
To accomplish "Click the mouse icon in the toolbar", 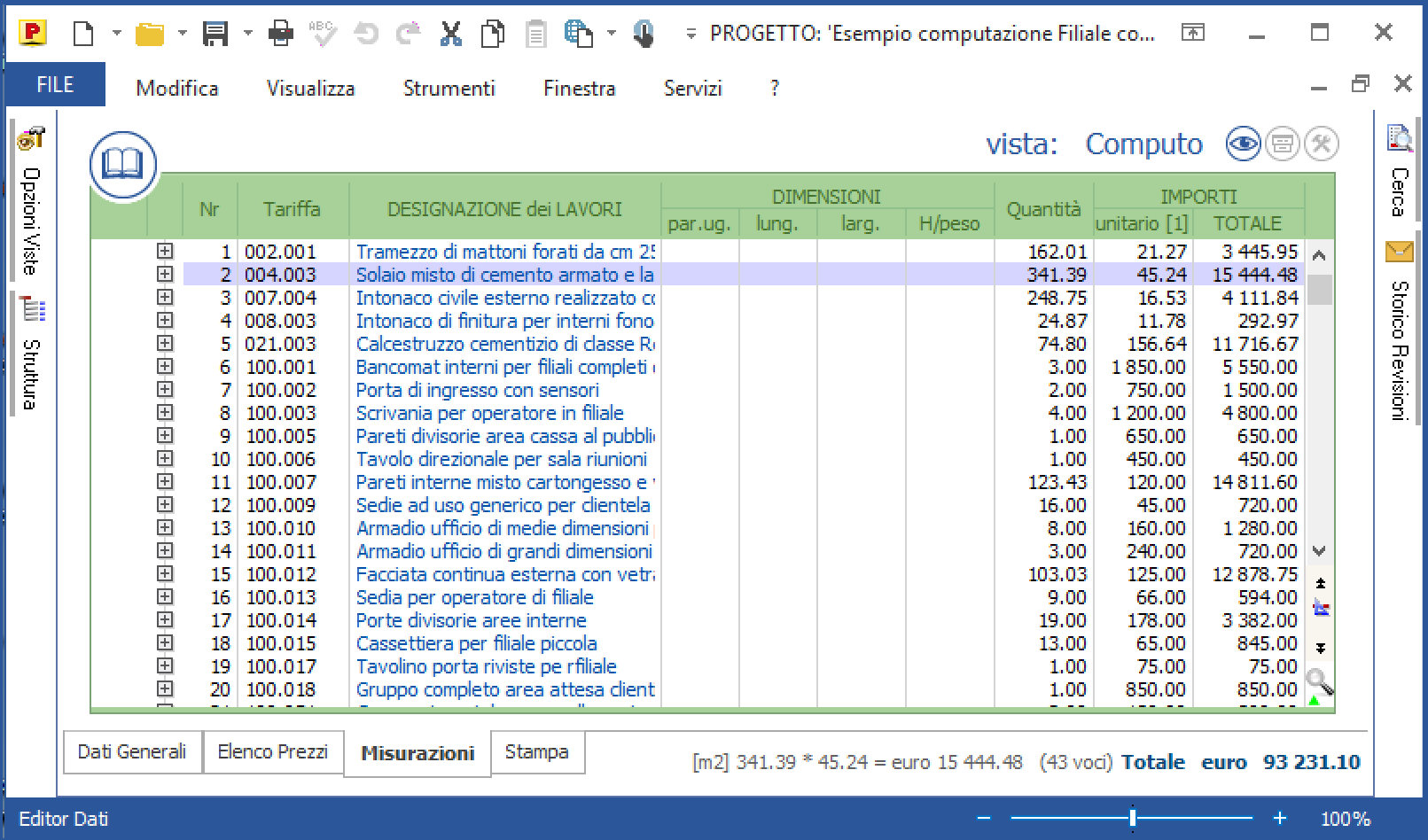I will point(644,34).
